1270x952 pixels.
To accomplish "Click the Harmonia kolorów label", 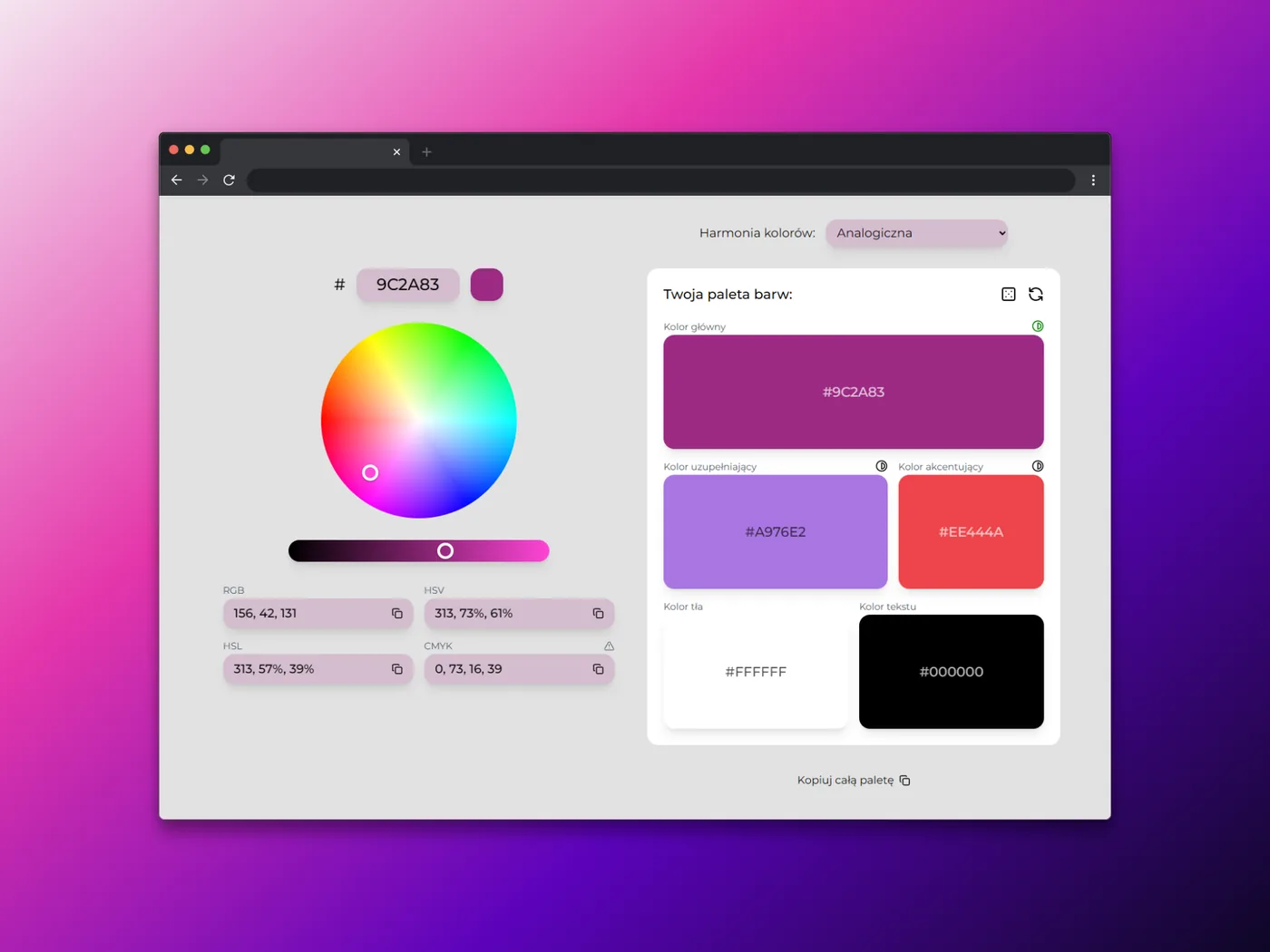I will click(x=757, y=233).
